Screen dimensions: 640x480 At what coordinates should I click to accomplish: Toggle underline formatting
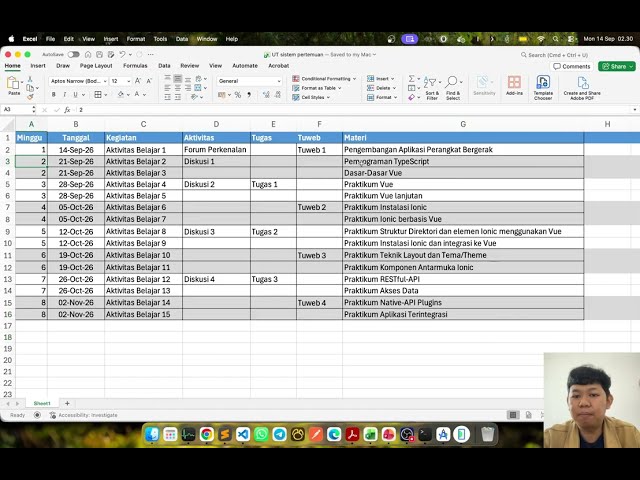click(x=75, y=94)
